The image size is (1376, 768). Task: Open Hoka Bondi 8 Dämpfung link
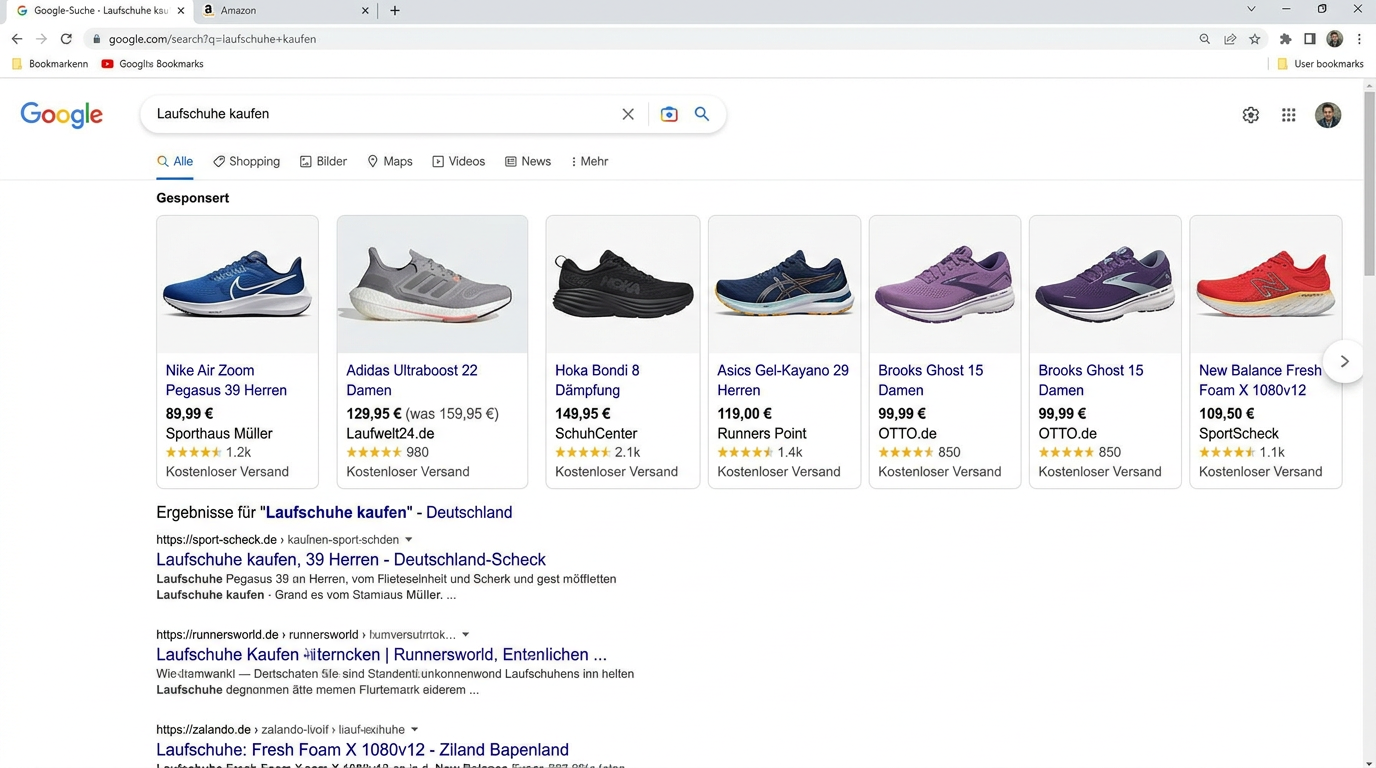pos(597,380)
